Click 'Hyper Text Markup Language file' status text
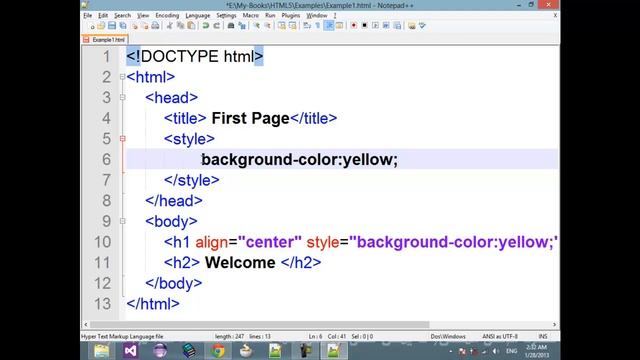Screen dimensions: 640x360 click(122, 336)
